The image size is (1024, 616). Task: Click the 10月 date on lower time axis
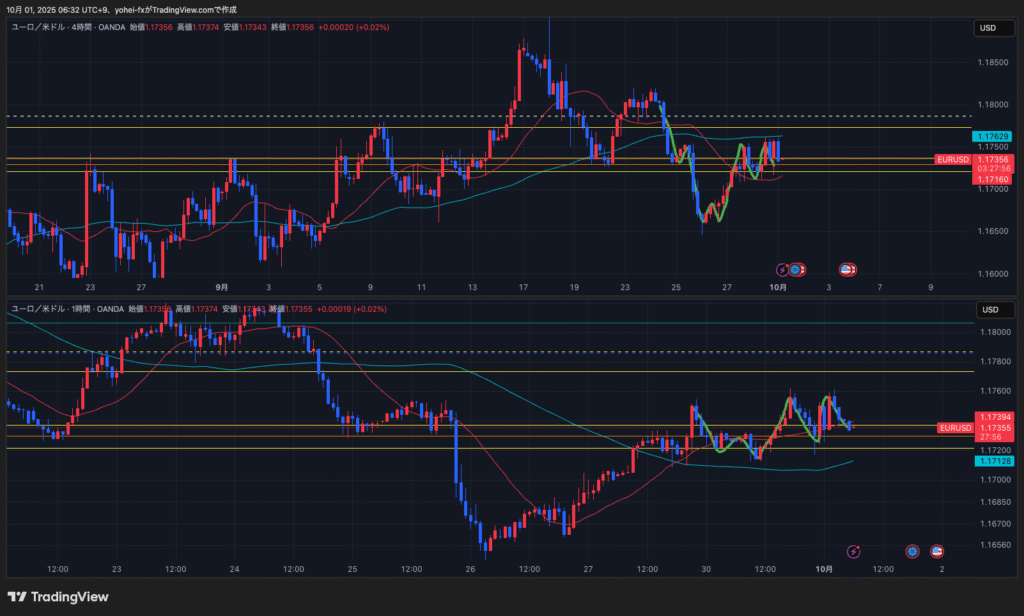(x=823, y=568)
